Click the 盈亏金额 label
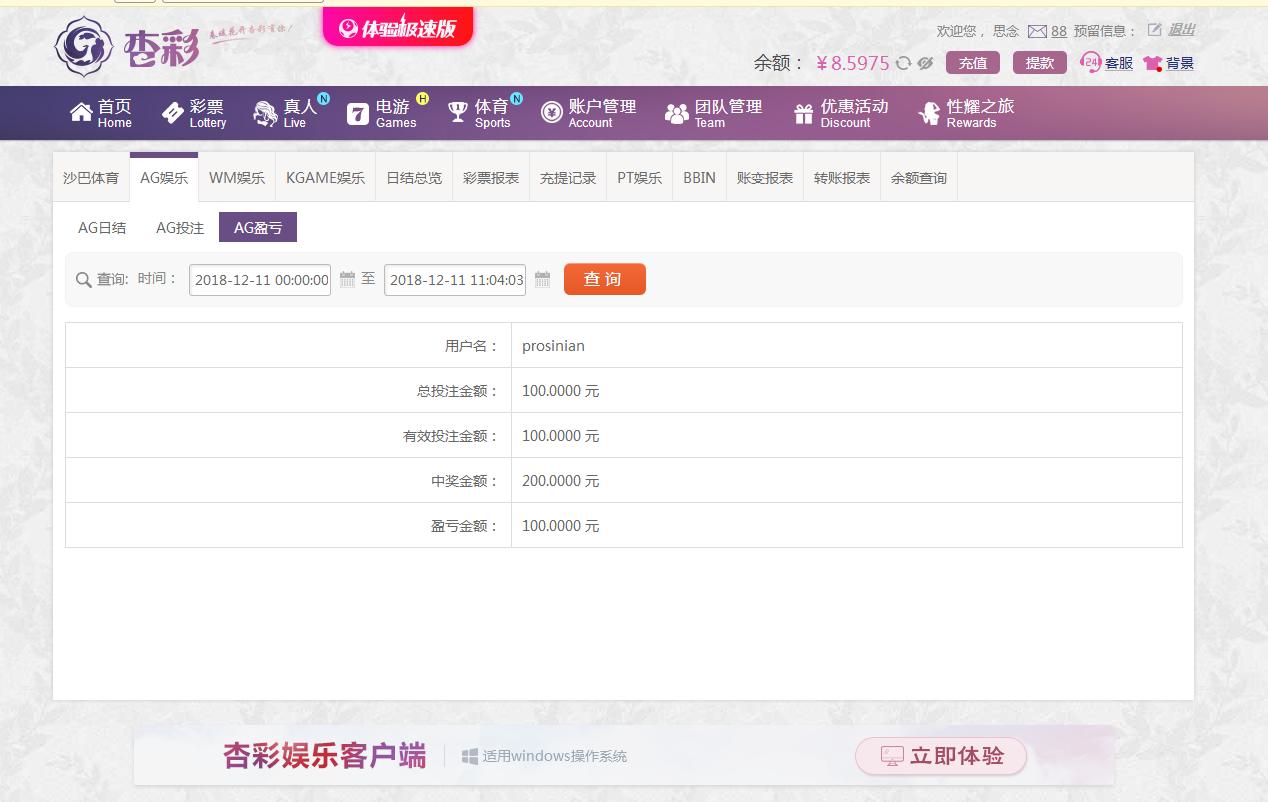The height and width of the screenshot is (802, 1268). (x=465, y=526)
